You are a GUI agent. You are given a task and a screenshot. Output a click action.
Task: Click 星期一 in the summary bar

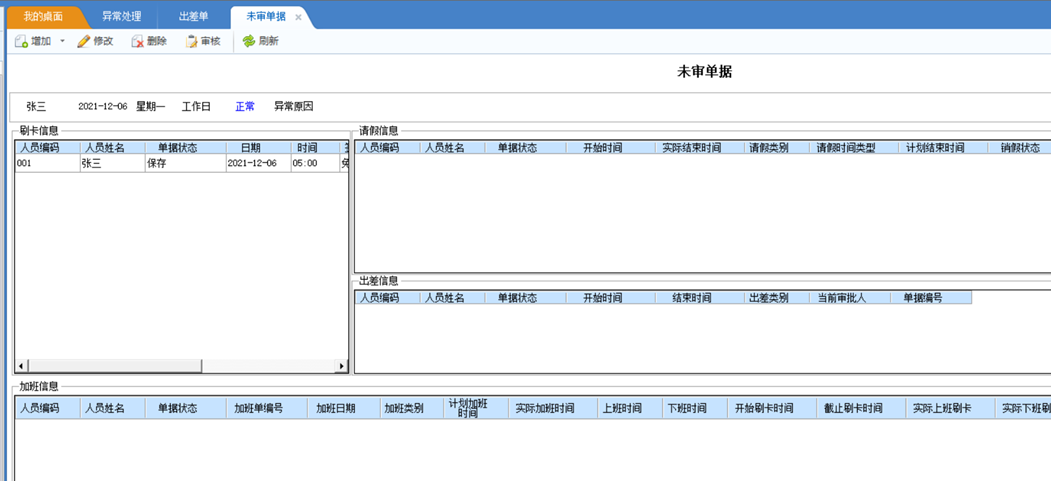point(151,107)
